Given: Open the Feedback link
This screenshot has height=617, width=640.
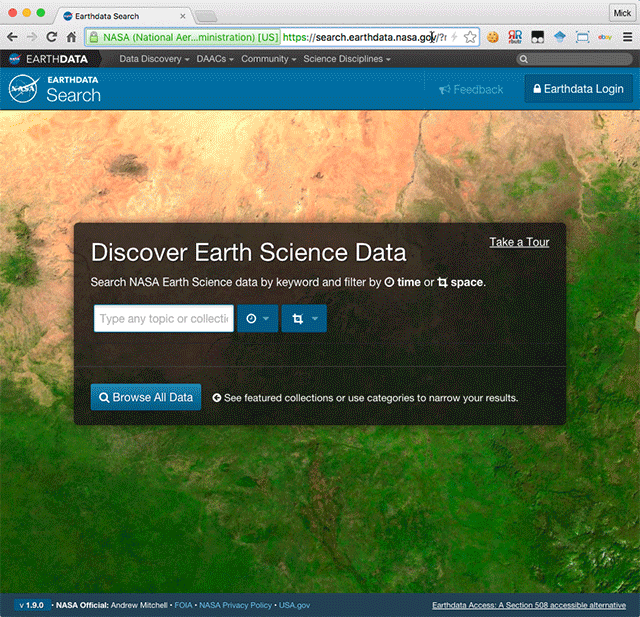Looking at the screenshot, I should (x=471, y=89).
